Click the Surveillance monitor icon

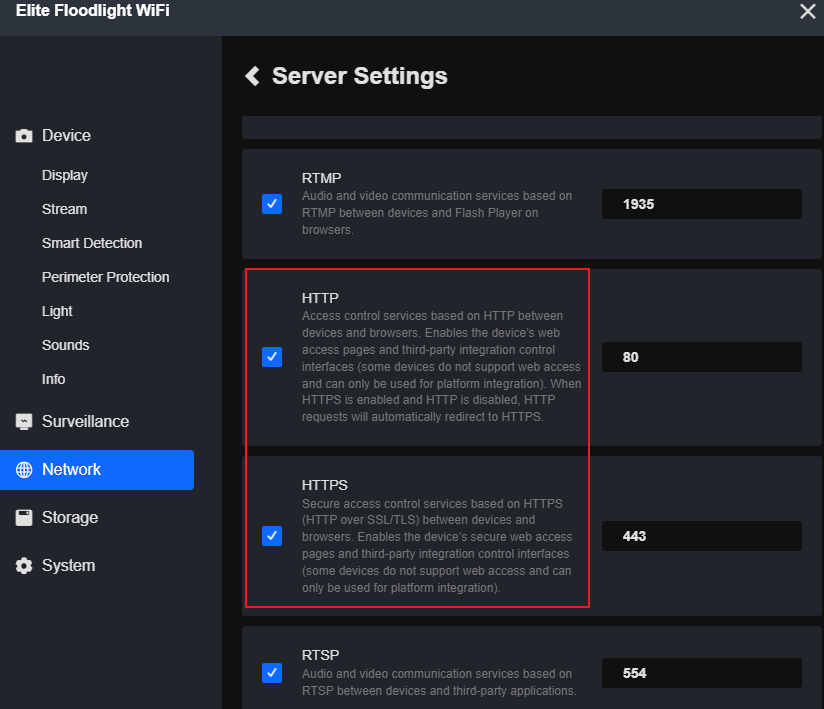[x=23, y=421]
